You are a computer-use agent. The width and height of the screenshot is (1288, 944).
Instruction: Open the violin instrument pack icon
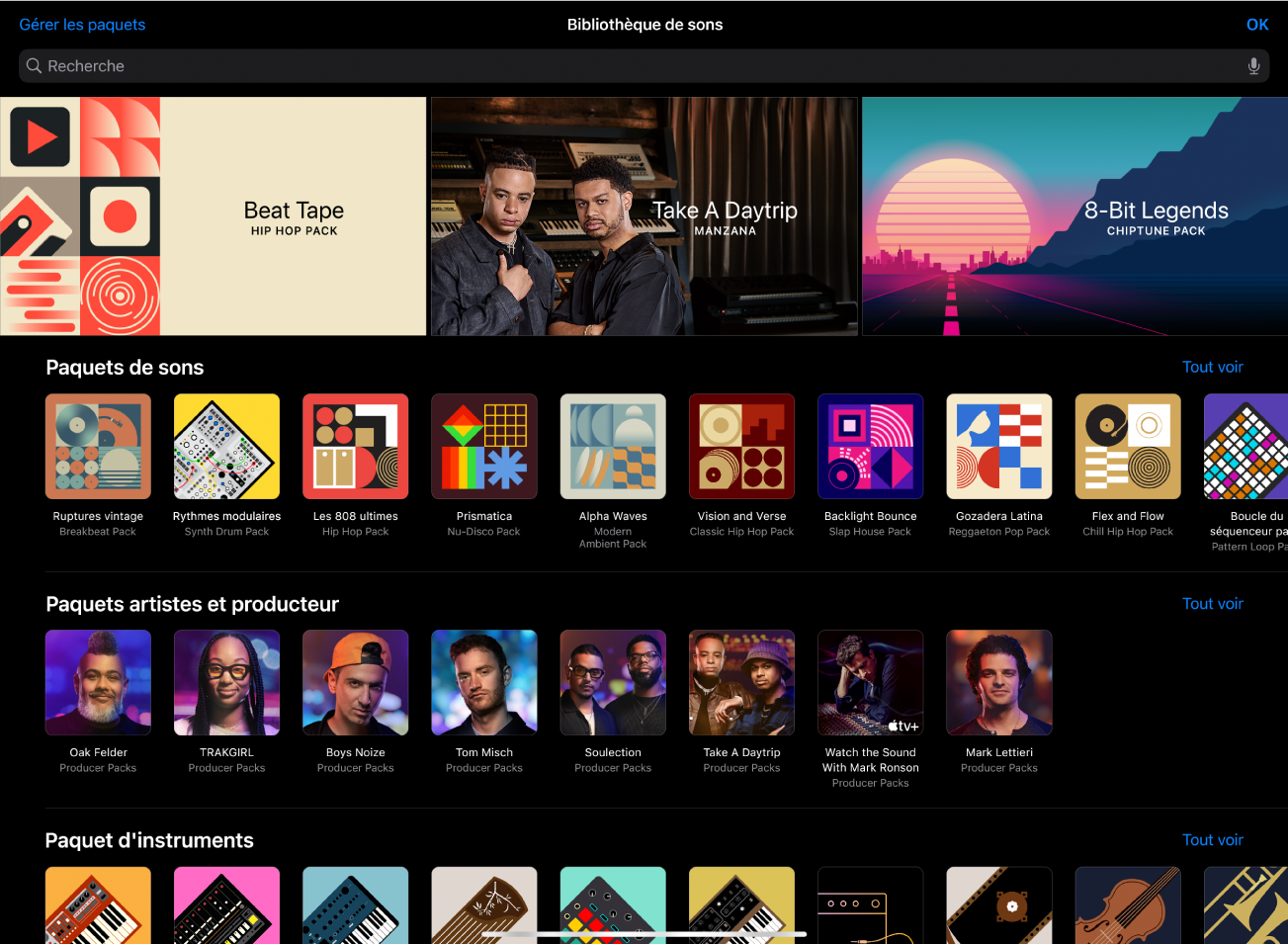coord(1128,905)
